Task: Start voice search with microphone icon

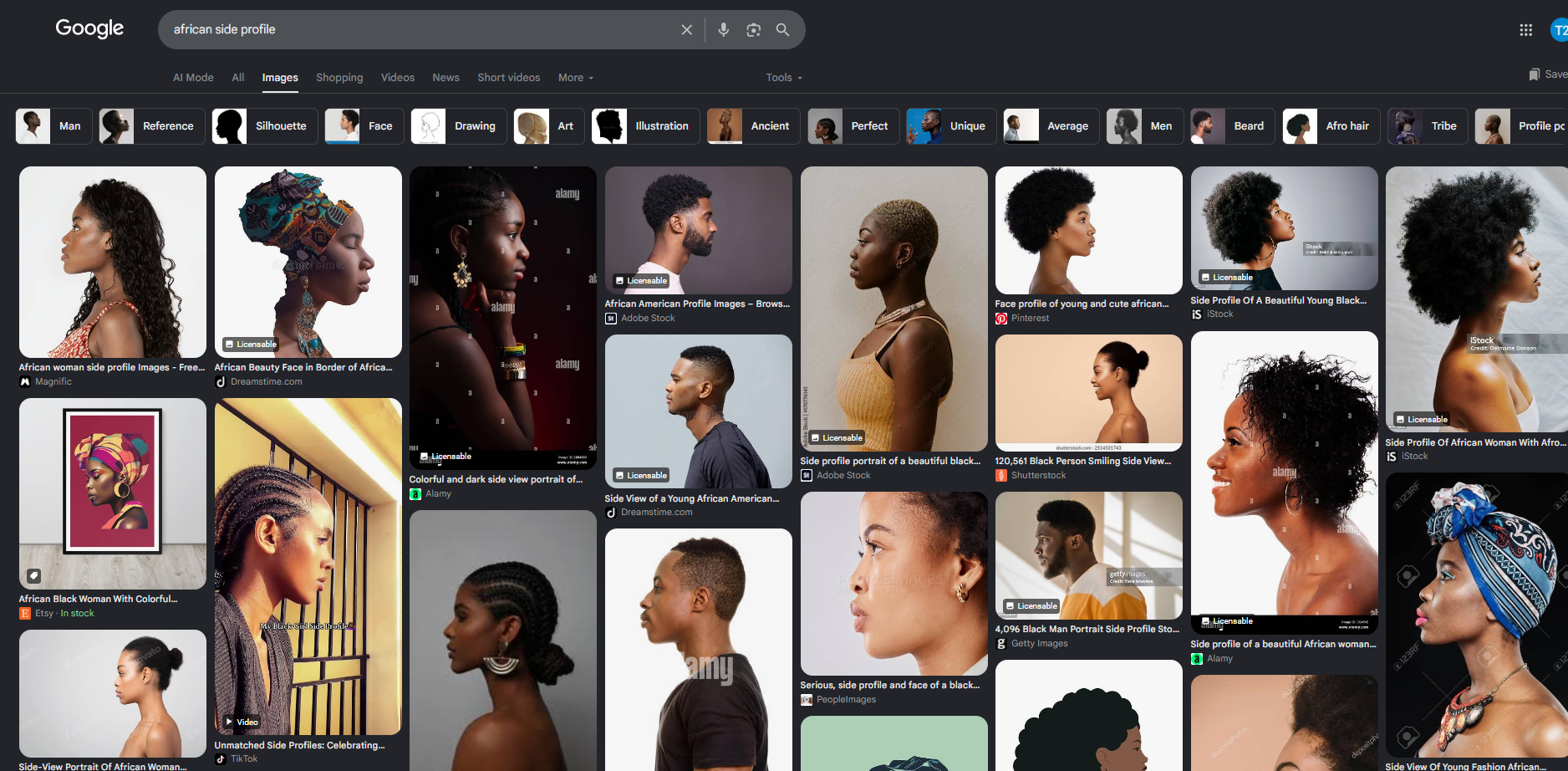Action: [x=724, y=29]
